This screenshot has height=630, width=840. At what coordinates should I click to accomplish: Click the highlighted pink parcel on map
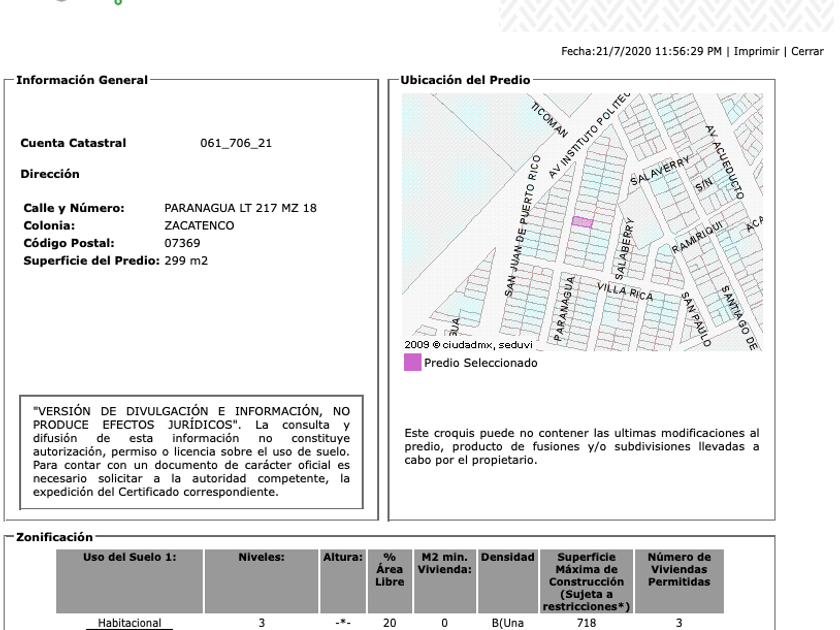point(582,222)
